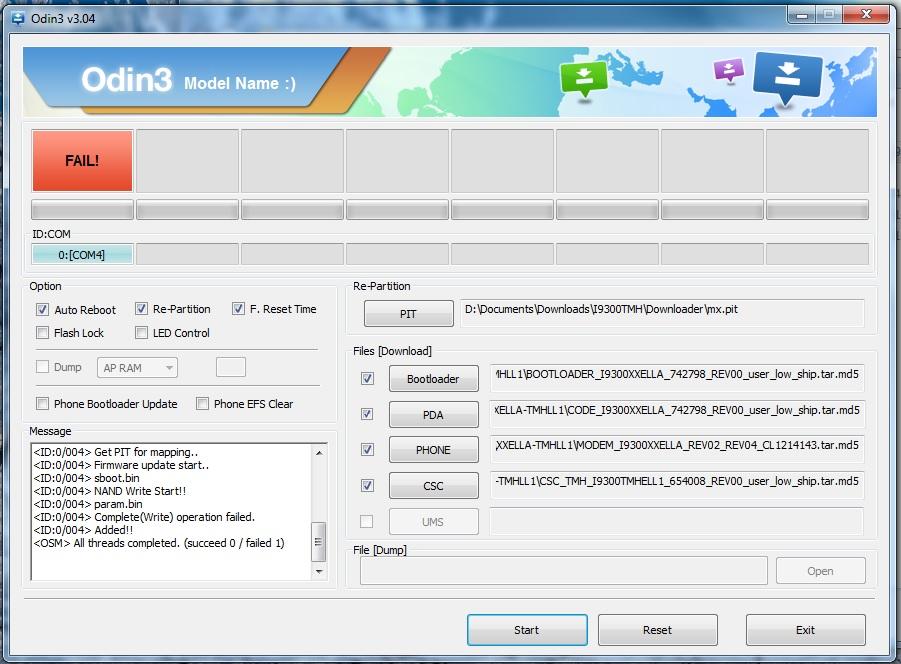Click message log scrollbar up arrow
This screenshot has height=664, width=901.
[x=319, y=453]
